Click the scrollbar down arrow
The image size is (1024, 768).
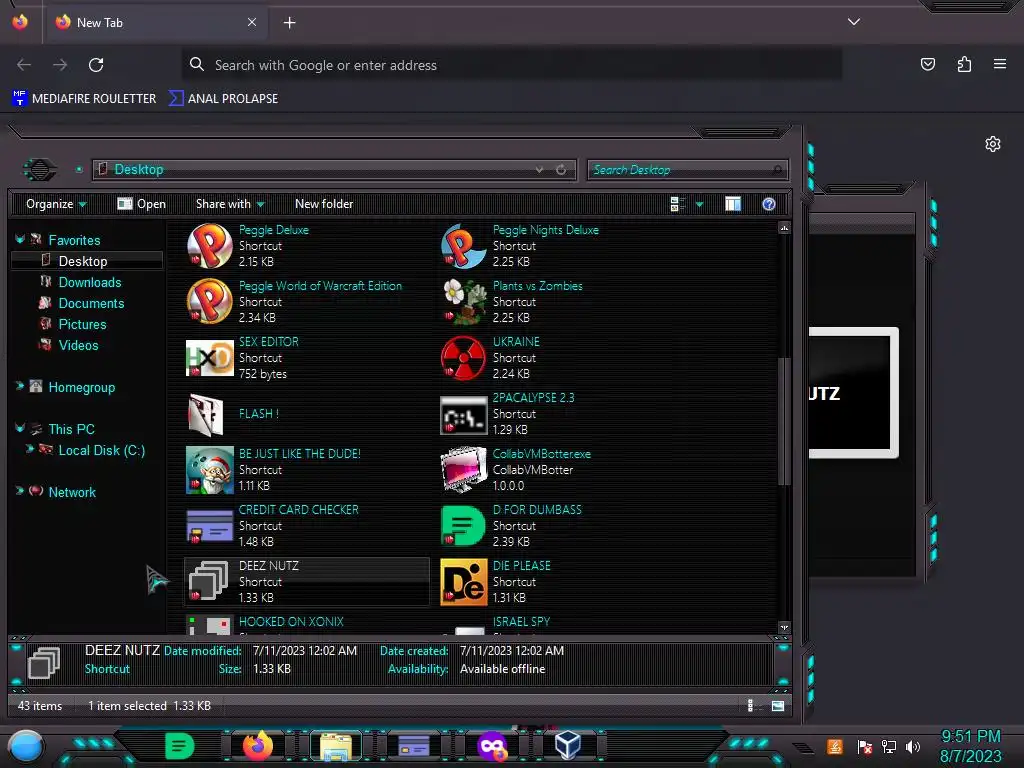(784, 627)
